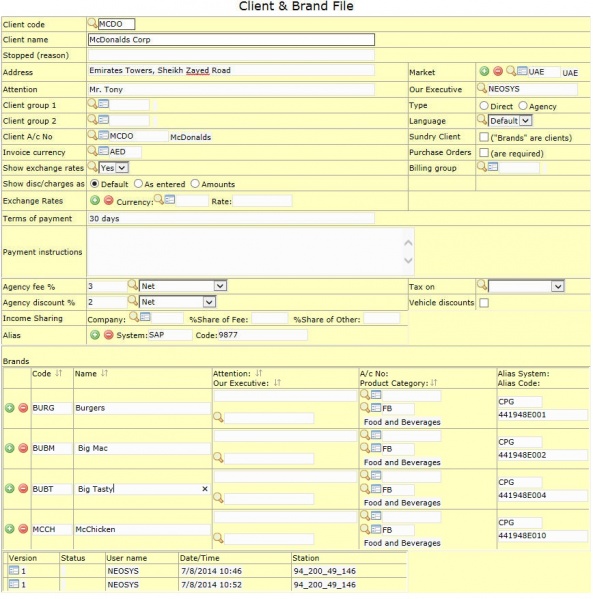This screenshot has width=593, height=599.
Task: Click the Terms of payment field
Action: pyautogui.click(x=231, y=218)
